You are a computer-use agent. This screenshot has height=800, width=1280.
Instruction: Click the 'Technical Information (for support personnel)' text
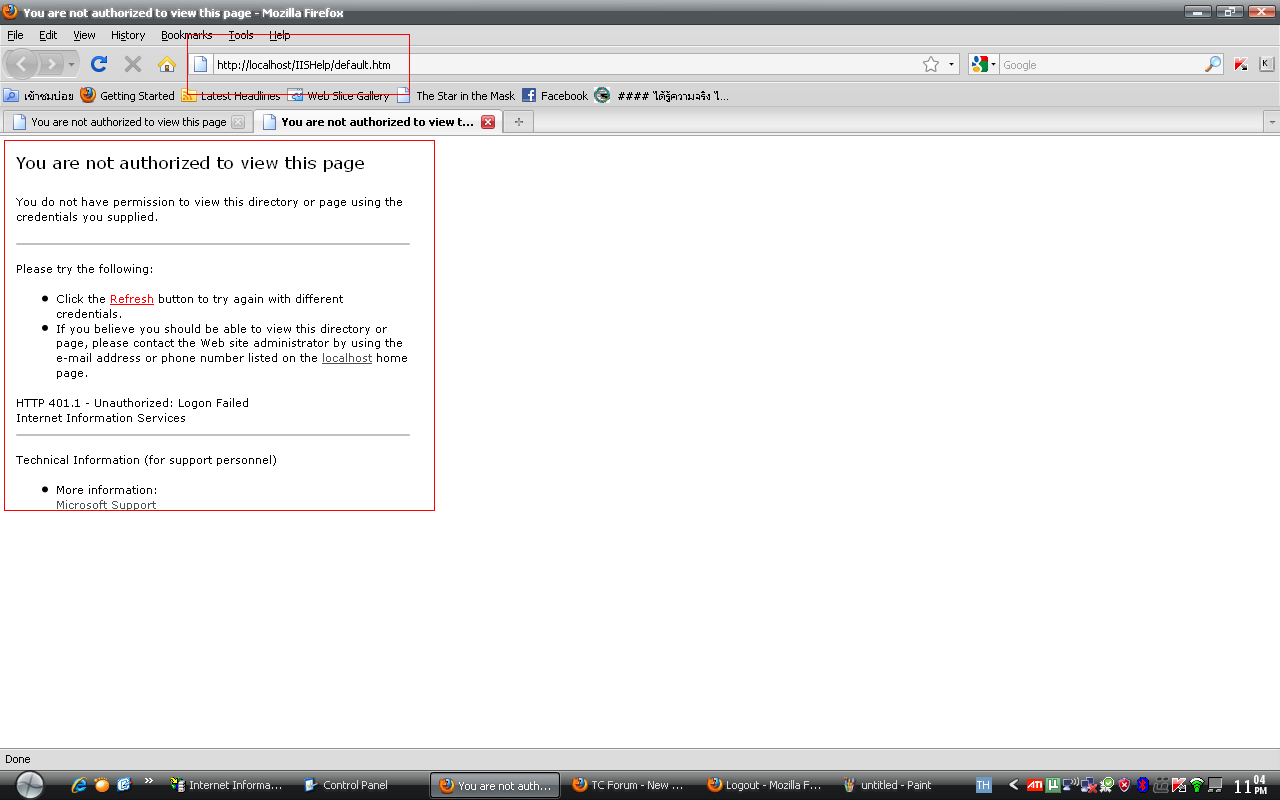point(146,460)
